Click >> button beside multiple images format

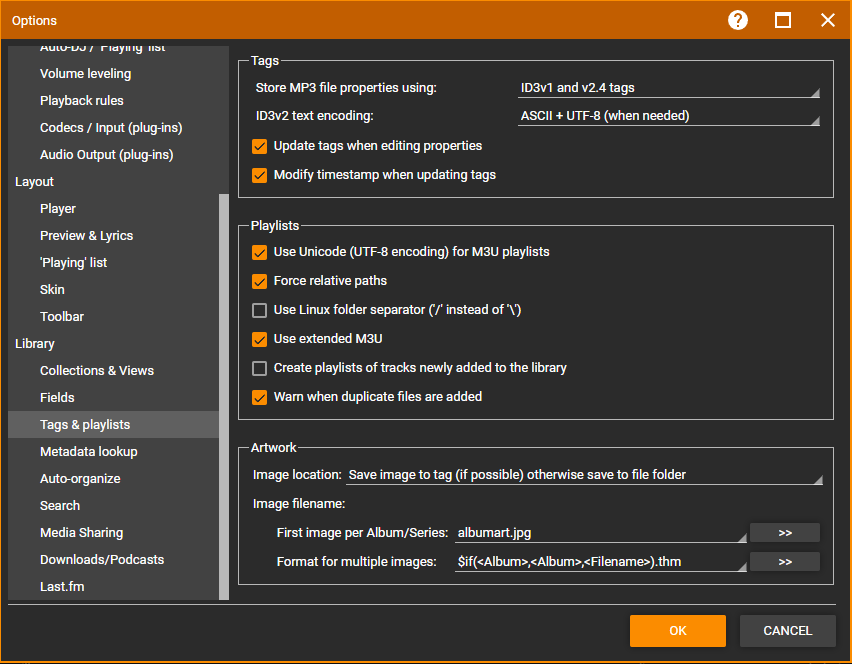pos(785,562)
